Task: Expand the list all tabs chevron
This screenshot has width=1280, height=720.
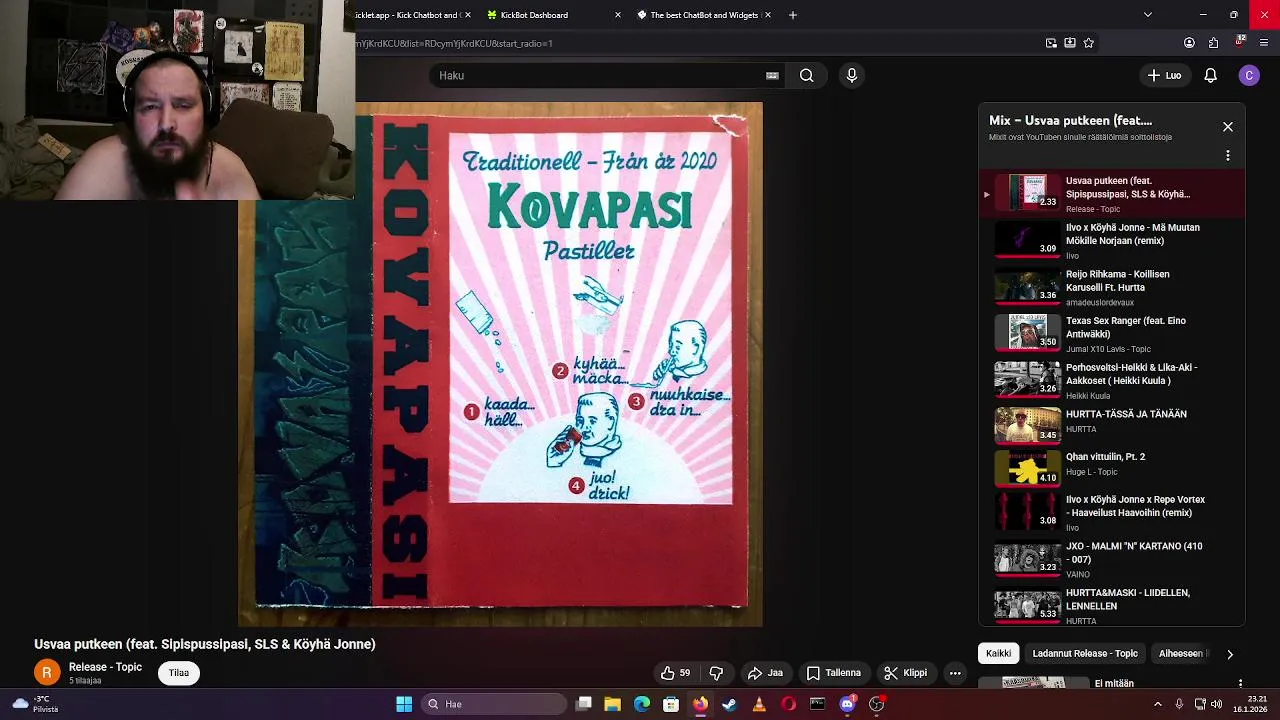Action: 1148,15
